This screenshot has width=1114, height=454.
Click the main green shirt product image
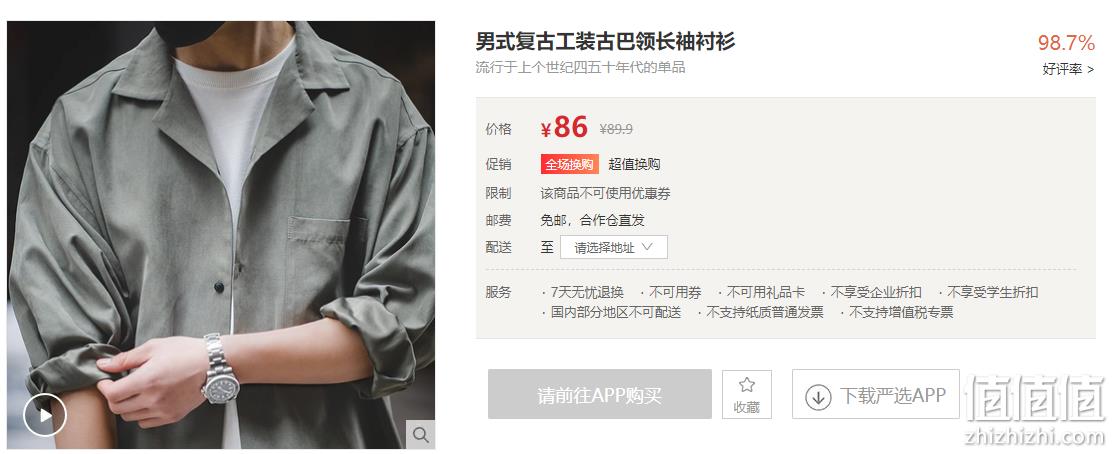(221, 234)
